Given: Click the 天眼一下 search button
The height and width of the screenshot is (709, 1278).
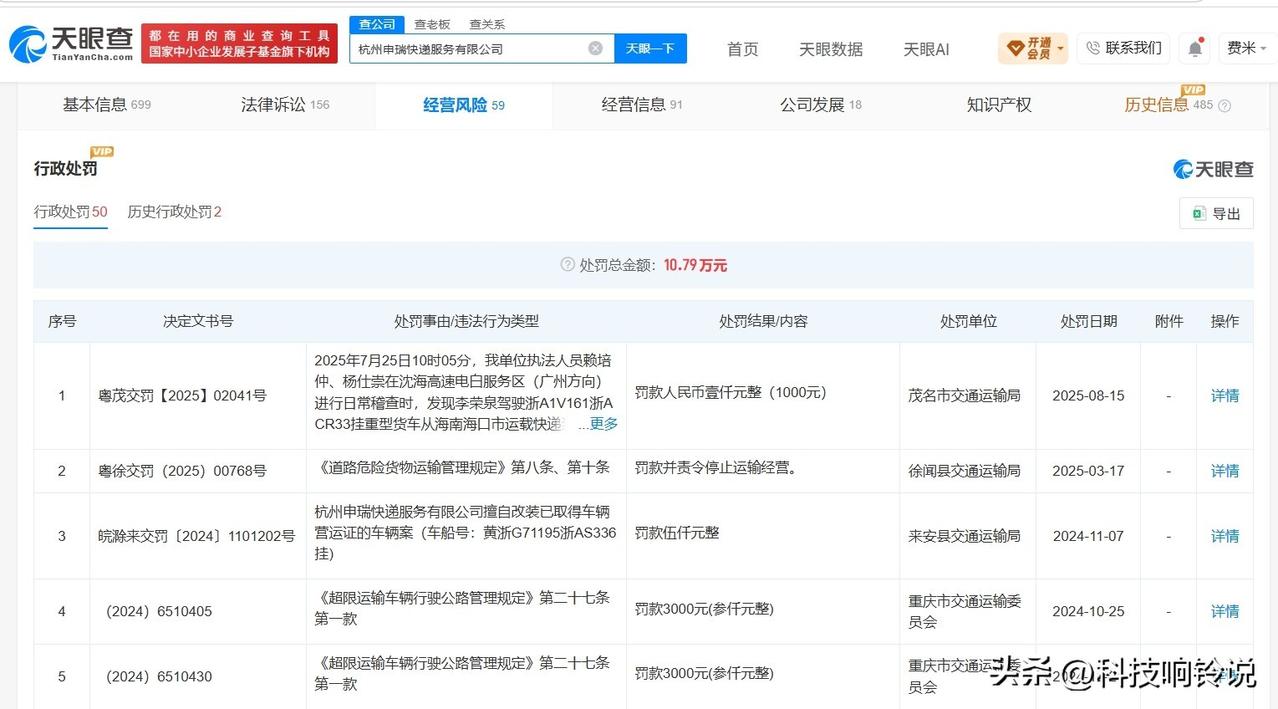Looking at the screenshot, I should pyautogui.click(x=650, y=48).
